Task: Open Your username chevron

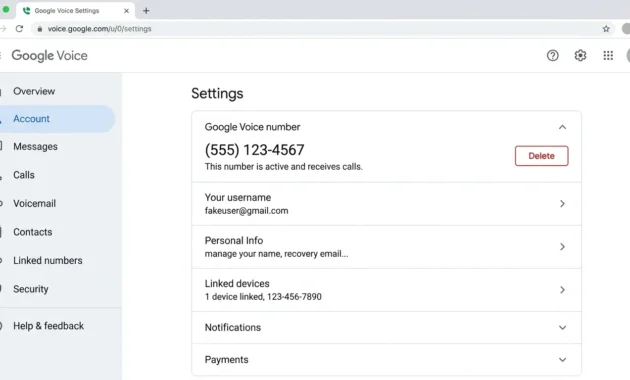Action: coord(562,204)
